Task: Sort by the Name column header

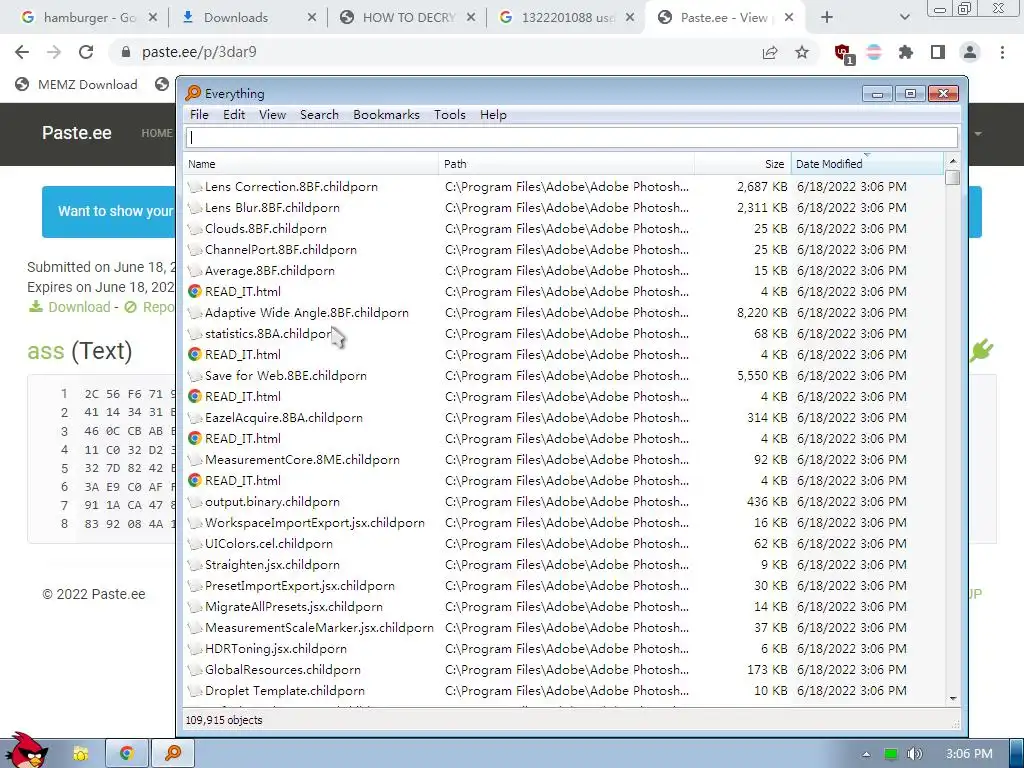Action: [x=311, y=164]
